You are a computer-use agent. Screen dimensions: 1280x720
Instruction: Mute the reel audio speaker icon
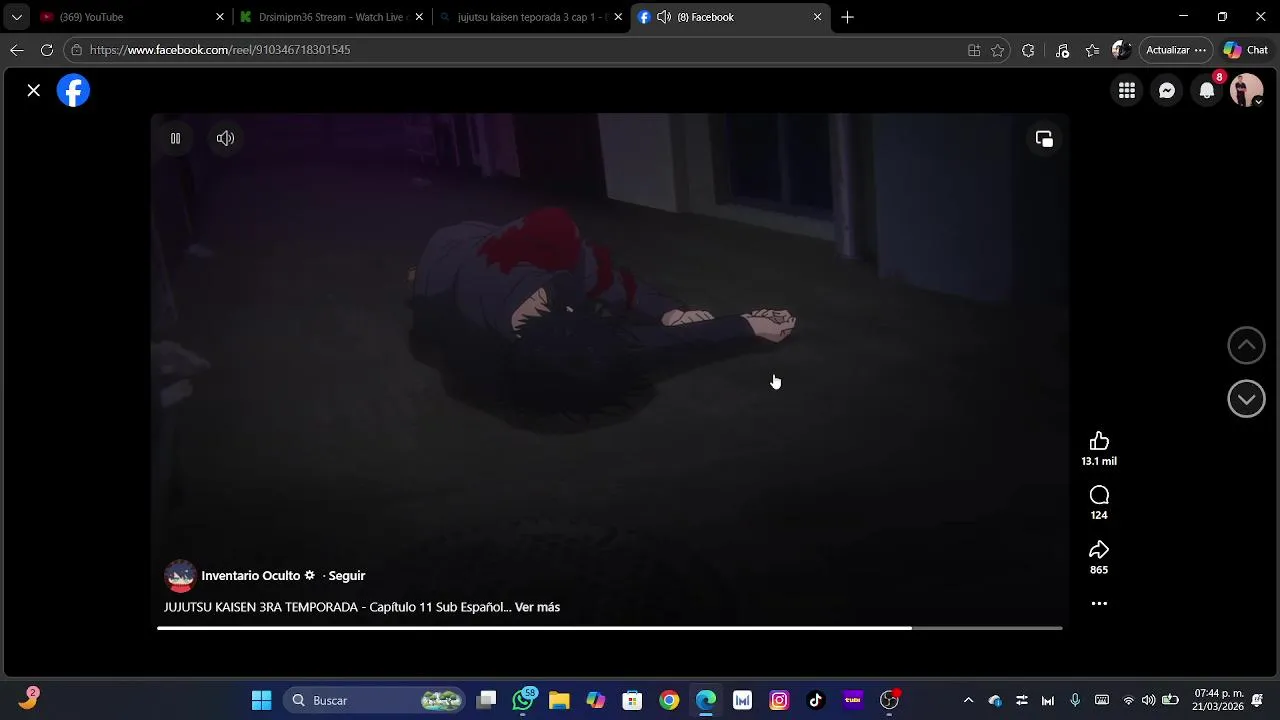click(225, 138)
